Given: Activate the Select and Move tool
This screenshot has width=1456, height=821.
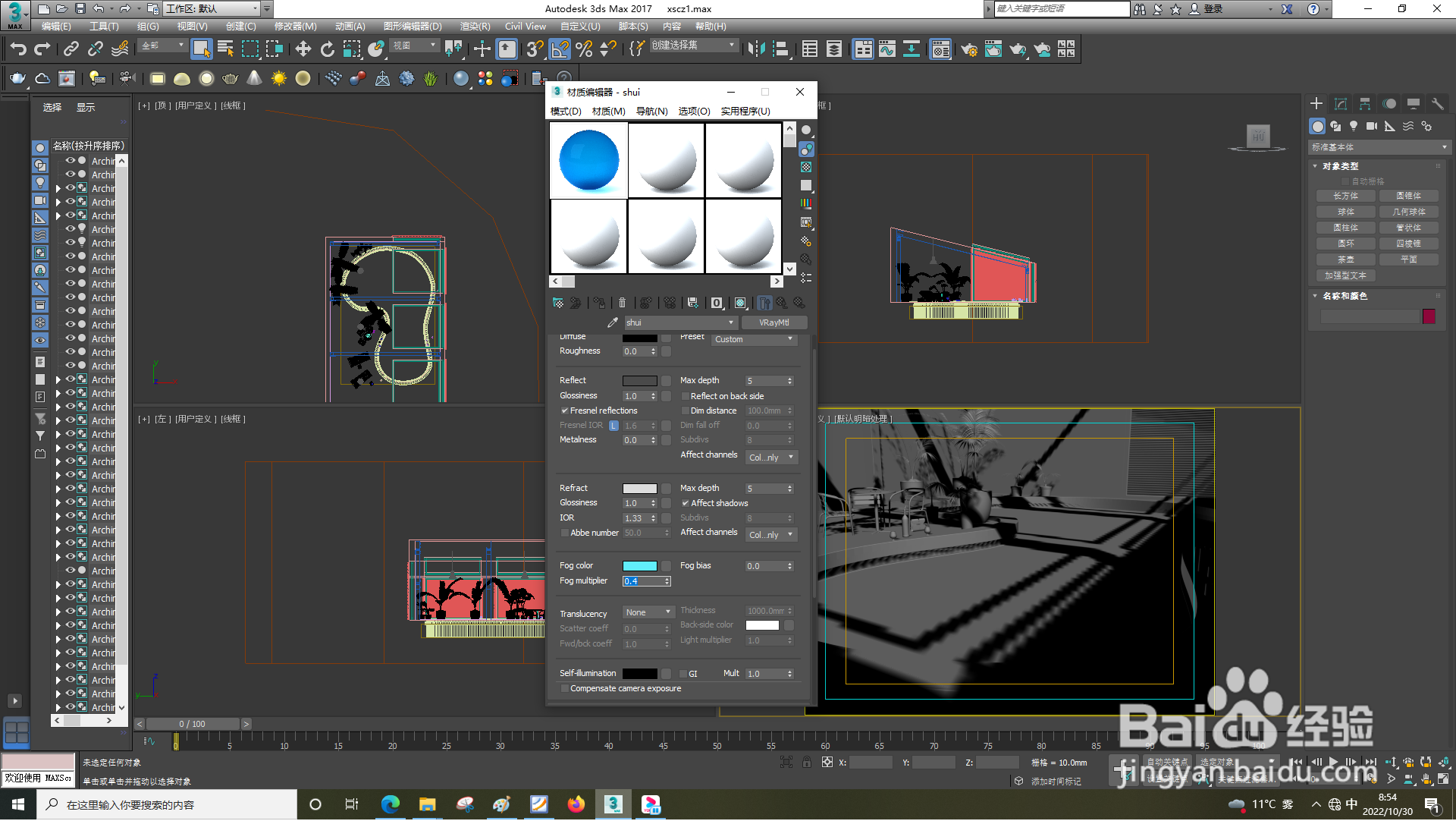Looking at the screenshot, I should (303, 49).
